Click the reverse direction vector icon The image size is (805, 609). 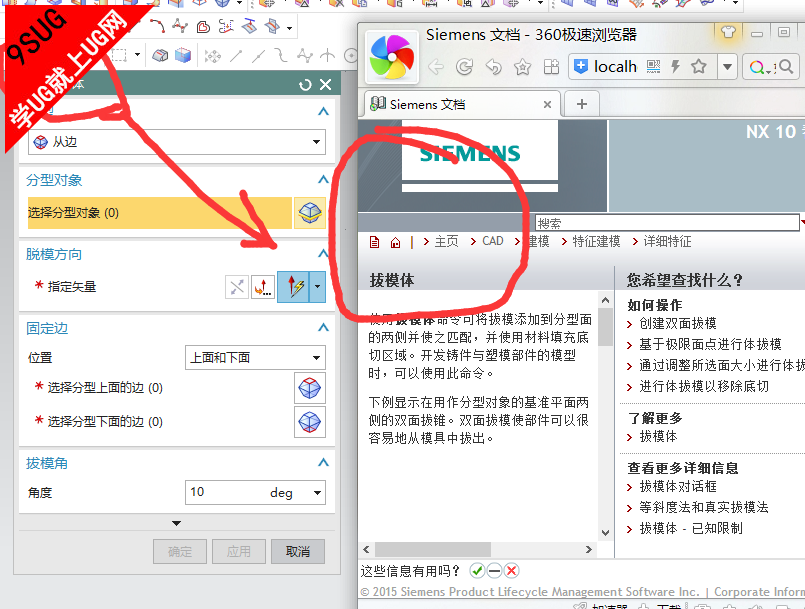[x=237, y=287]
